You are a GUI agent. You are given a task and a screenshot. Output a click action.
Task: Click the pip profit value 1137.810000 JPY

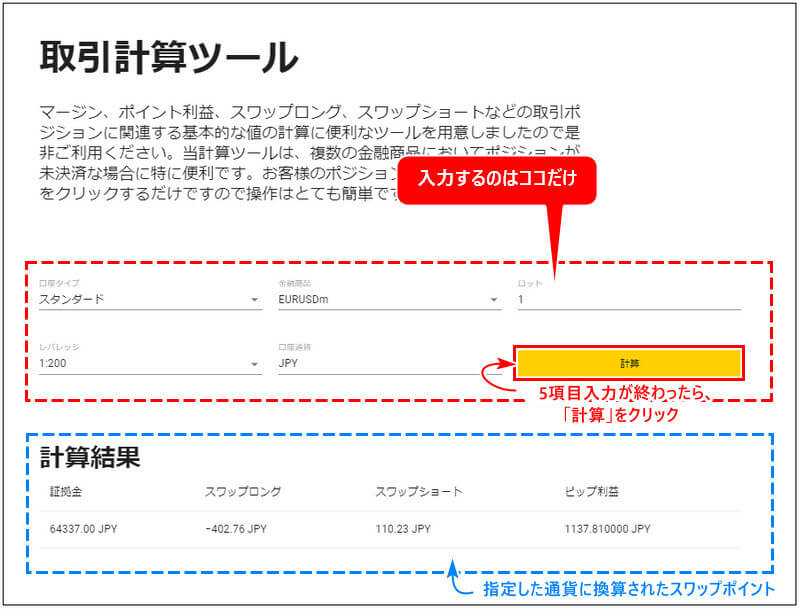point(607,529)
